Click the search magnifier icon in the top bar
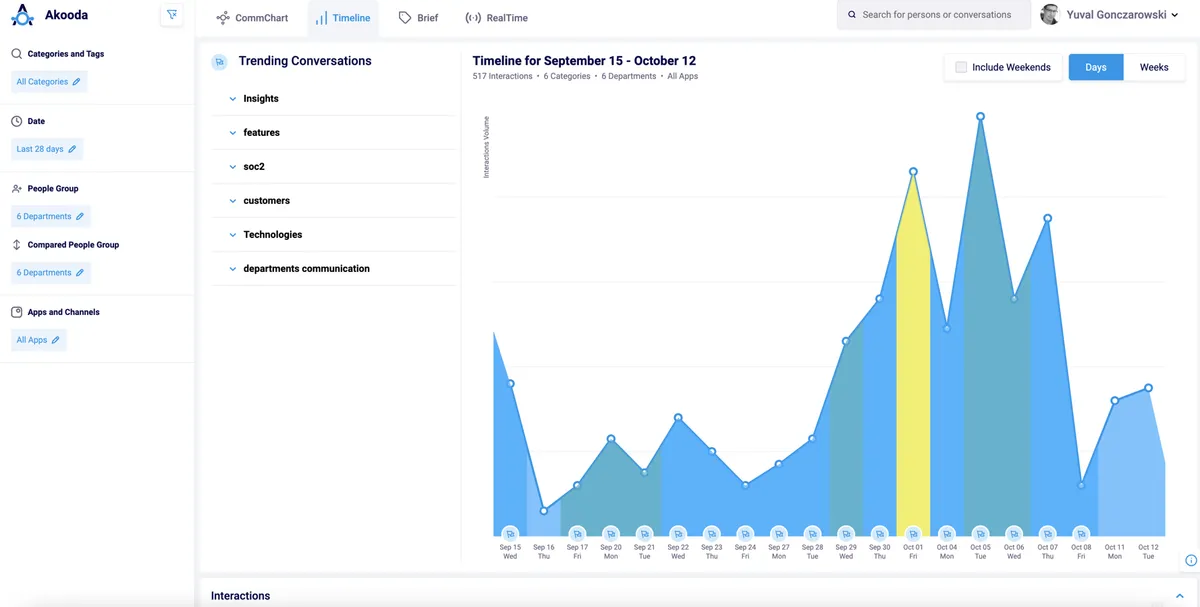This screenshot has height=607, width=1200. click(852, 15)
